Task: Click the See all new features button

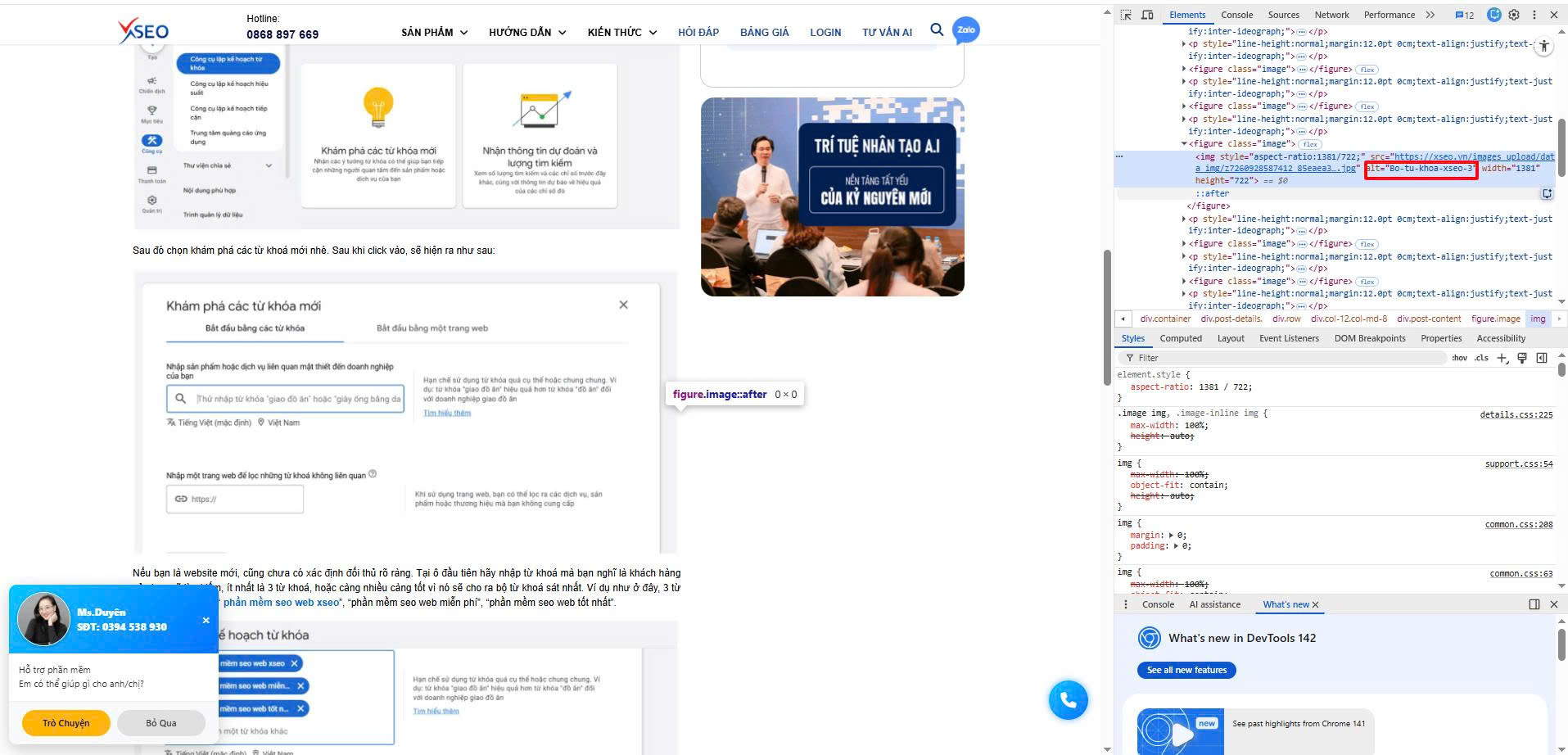Action: (1186, 670)
